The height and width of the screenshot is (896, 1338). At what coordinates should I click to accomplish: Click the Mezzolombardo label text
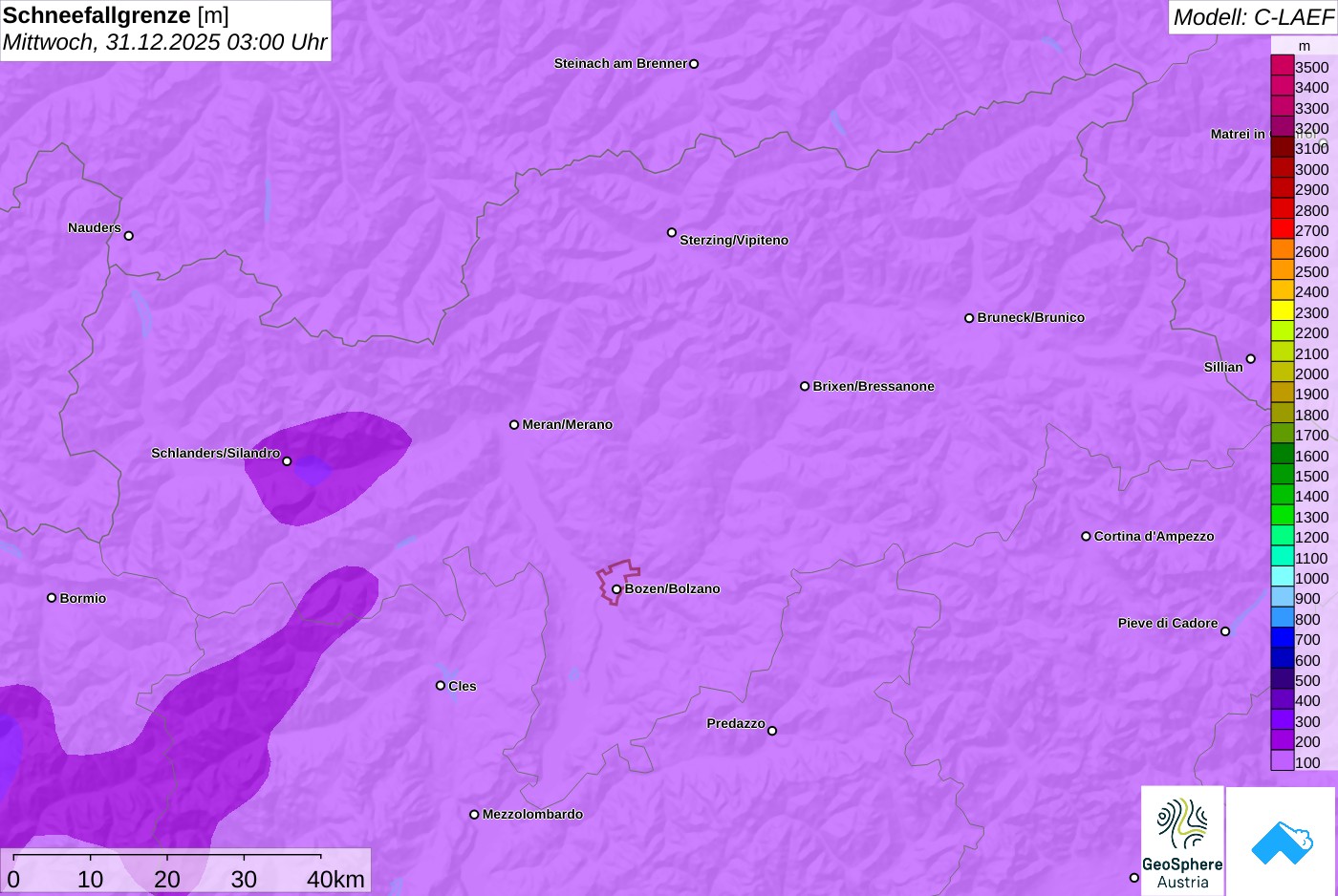[x=532, y=815]
